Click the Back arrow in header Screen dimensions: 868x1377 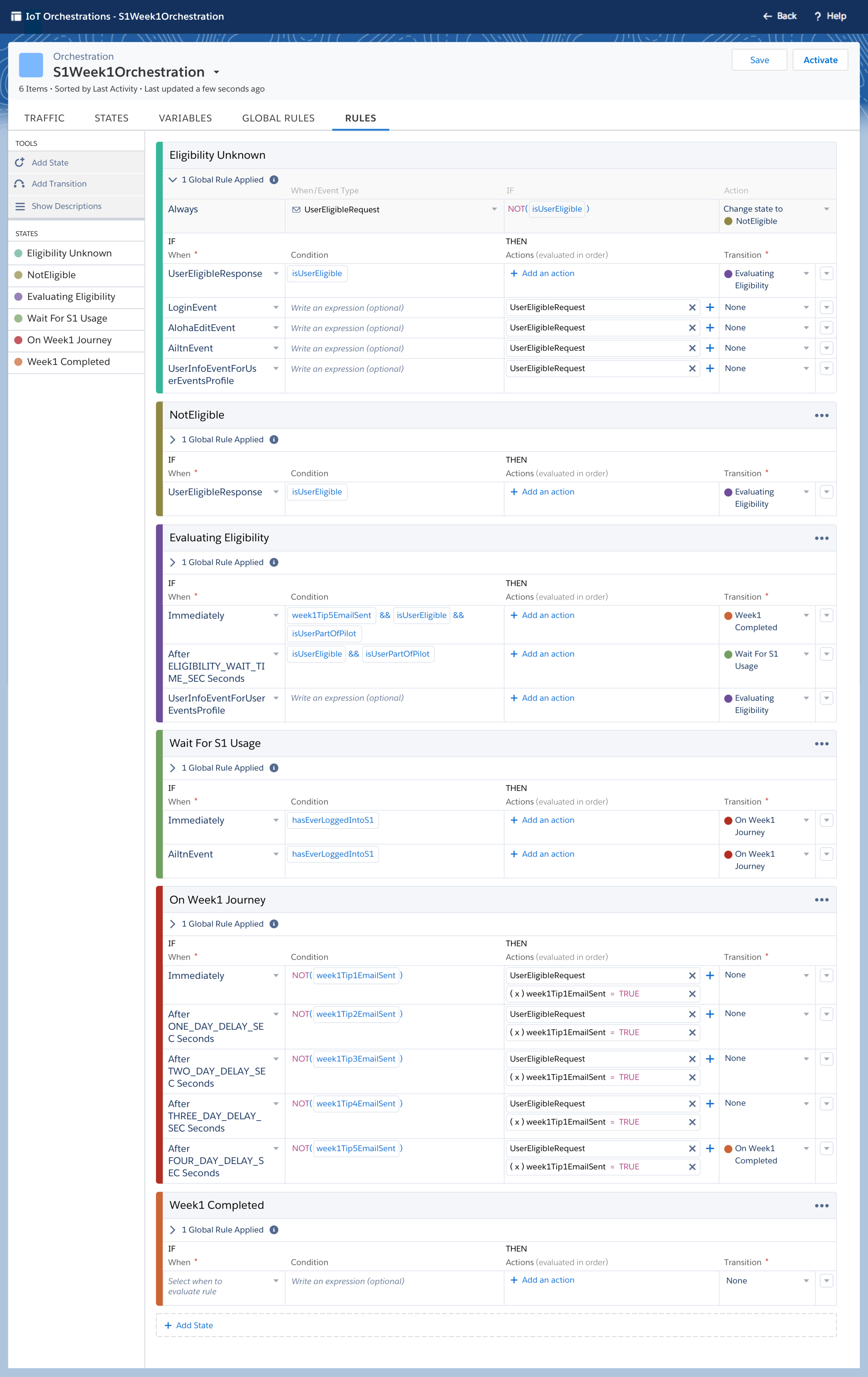tap(767, 16)
